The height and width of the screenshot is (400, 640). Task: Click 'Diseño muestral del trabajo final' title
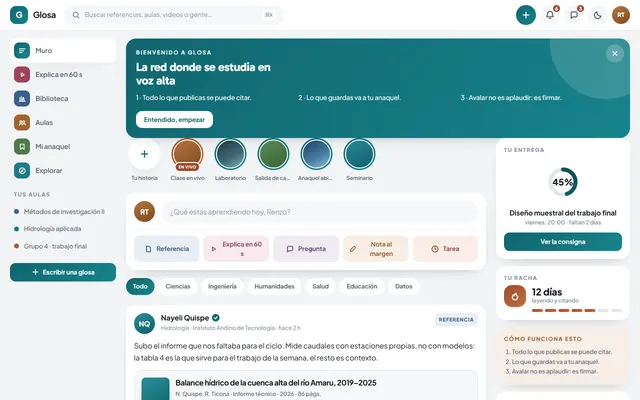point(563,213)
